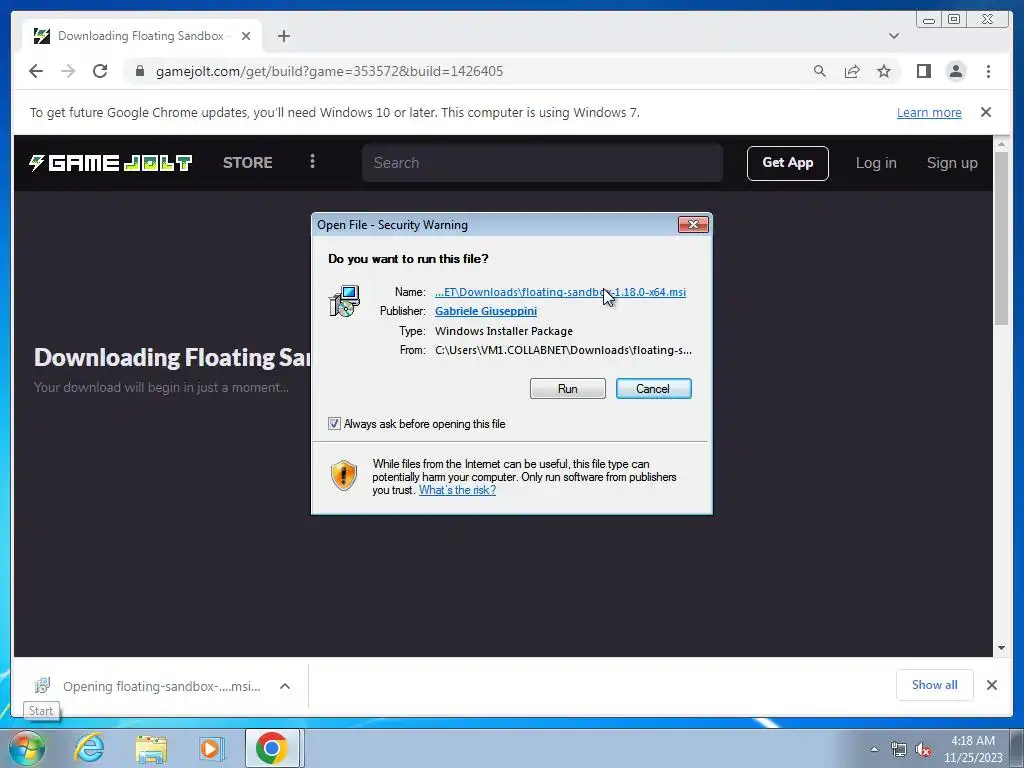This screenshot has height=768, width=1024.
Task: View publisher Gabriele Giuseppini details
Action: coord(486,311)
